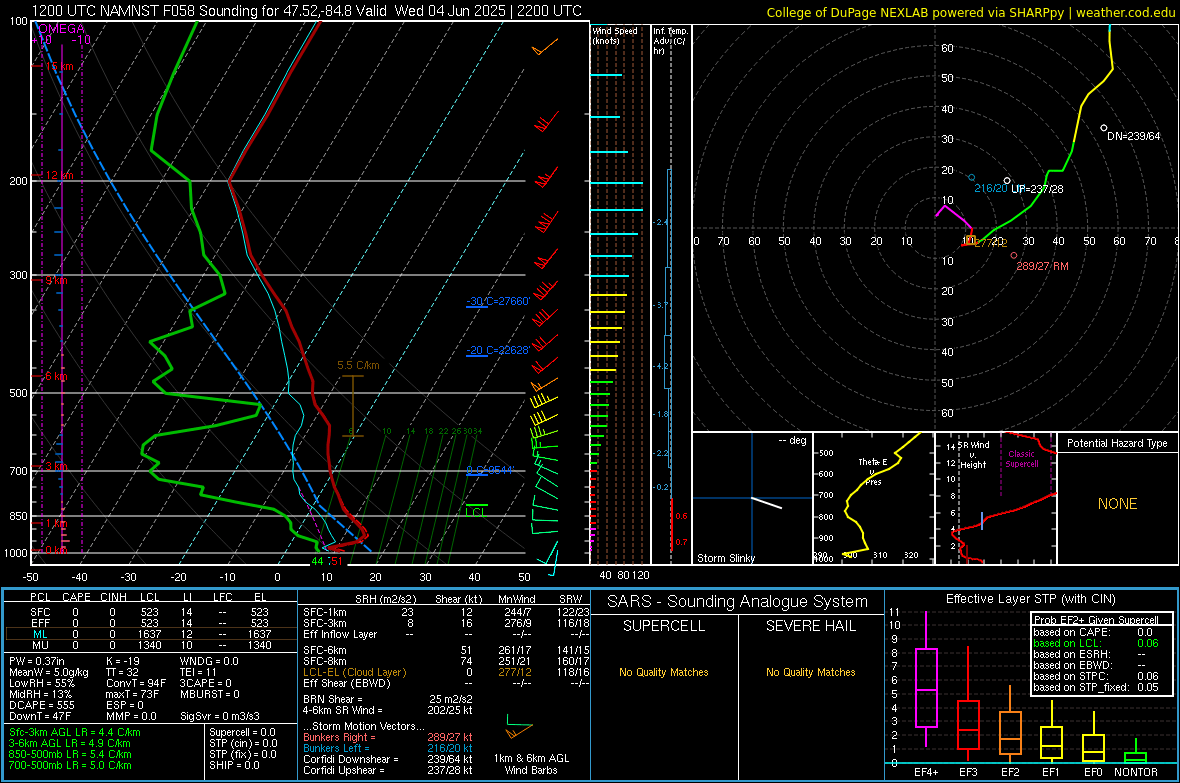Select the OMEGA label on the skew-T
This screenshot has height=783, width=1180.
(x=62, y=29)
